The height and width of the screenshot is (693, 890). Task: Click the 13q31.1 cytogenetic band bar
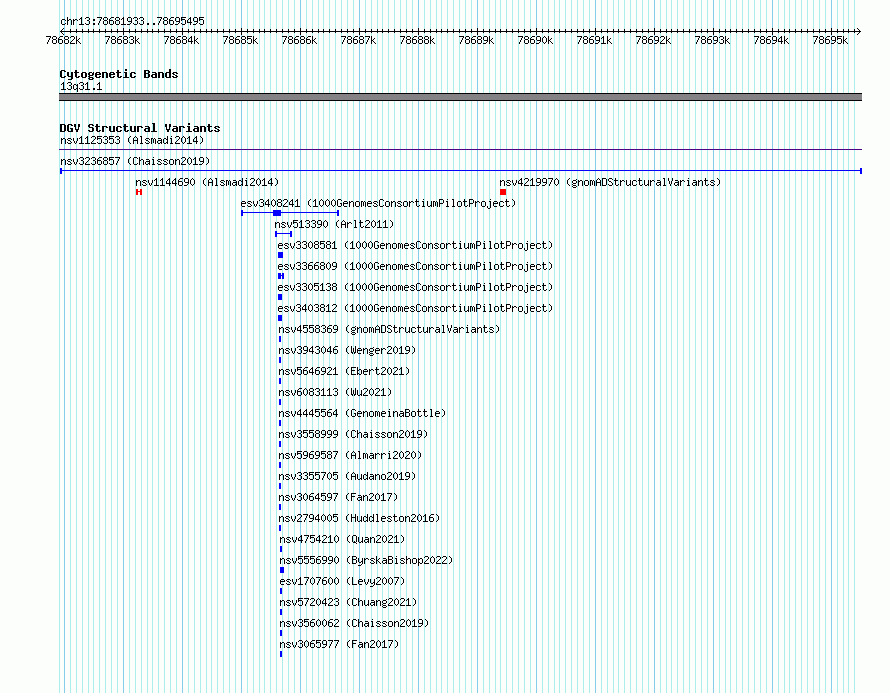460,97
